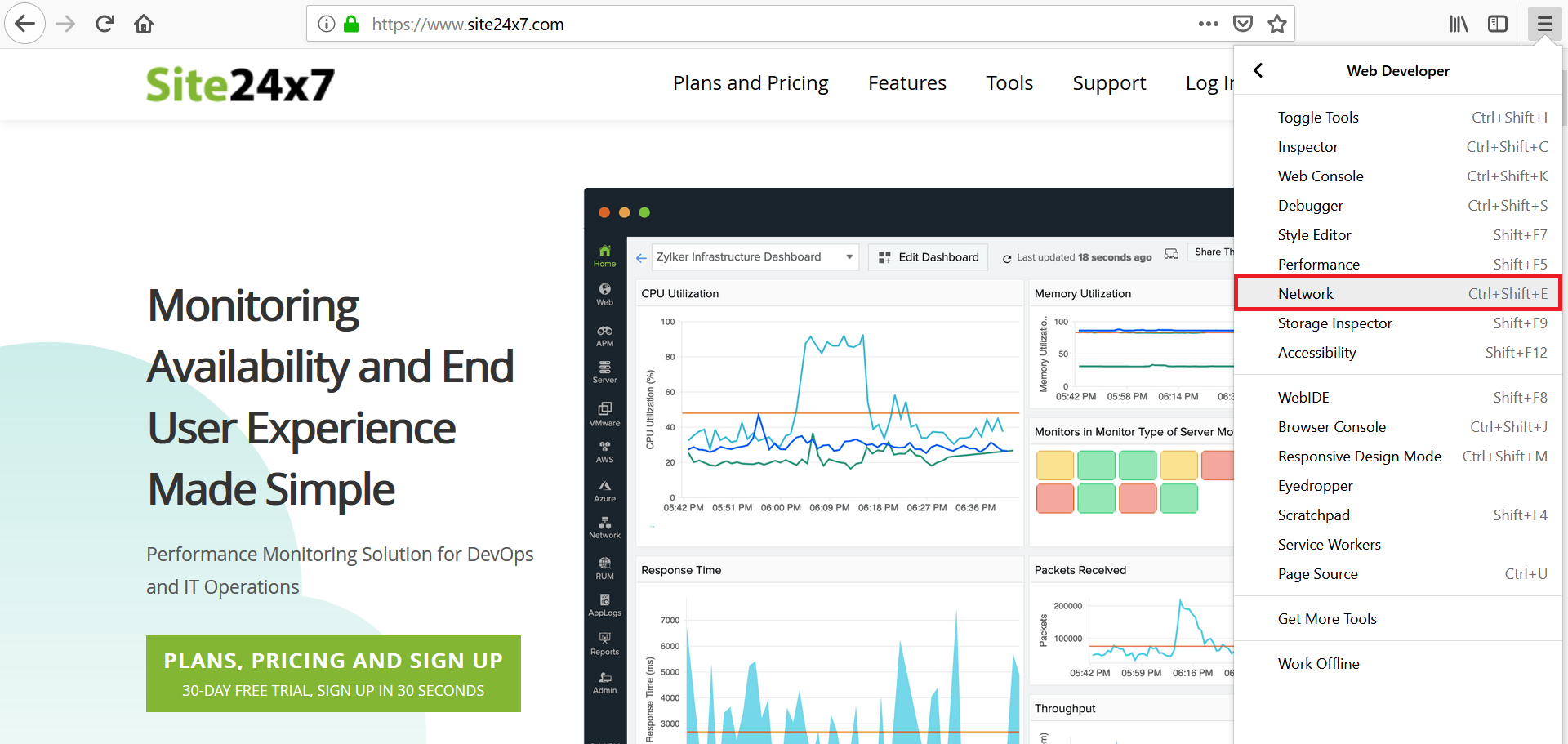
Task: Save page to Pocket icon
Action: [x=1243, y=24]
